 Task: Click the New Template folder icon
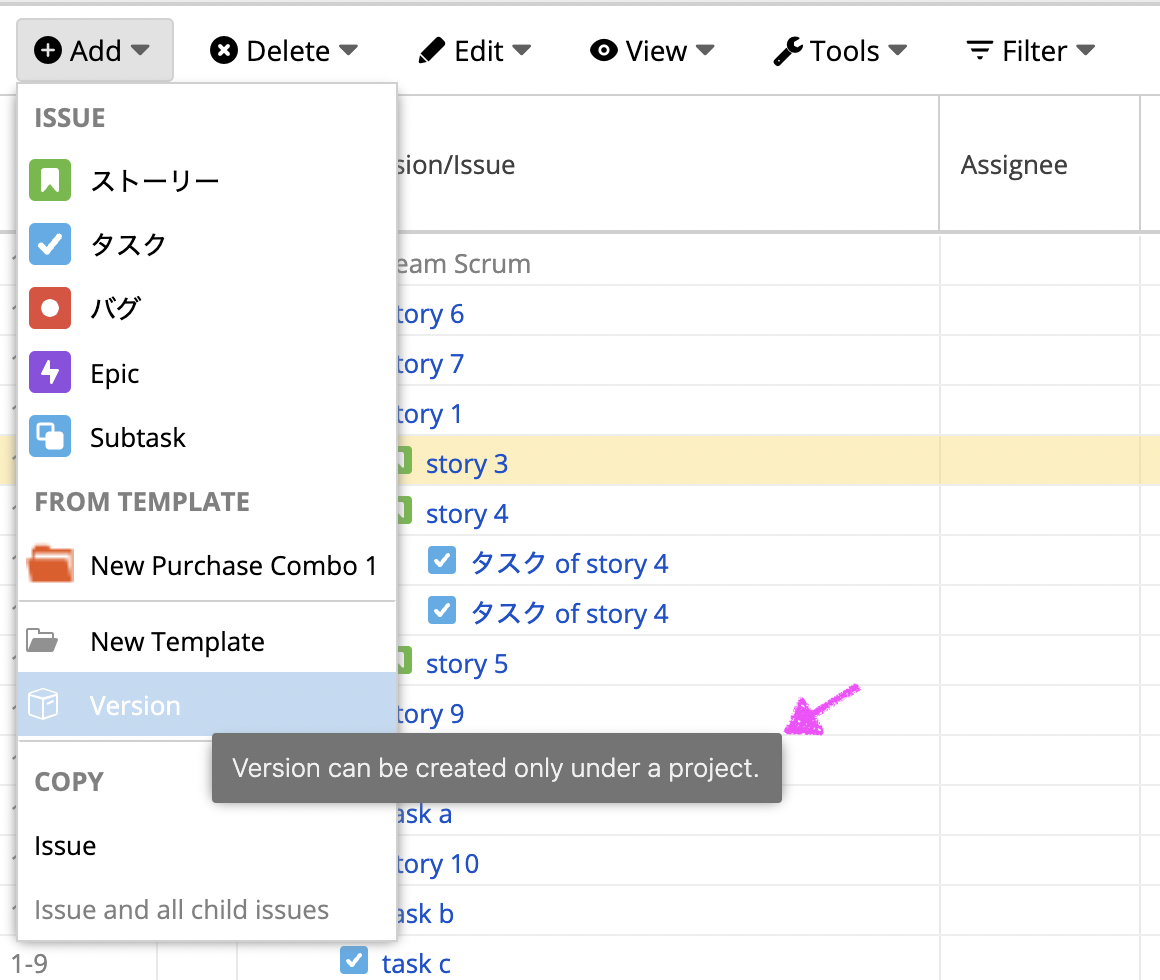coord(42,641)
